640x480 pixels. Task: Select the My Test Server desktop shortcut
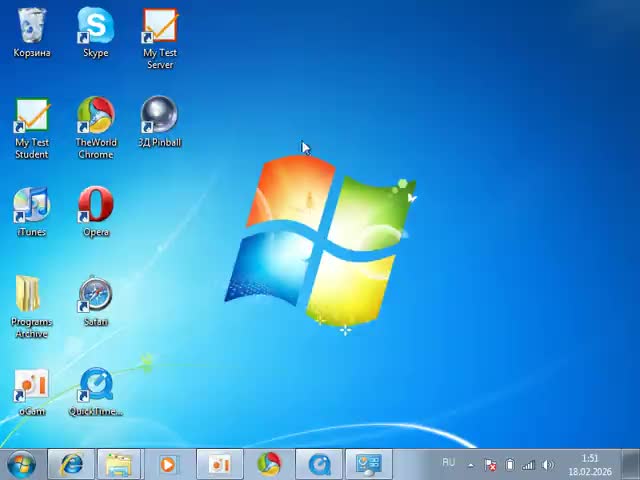160,27
